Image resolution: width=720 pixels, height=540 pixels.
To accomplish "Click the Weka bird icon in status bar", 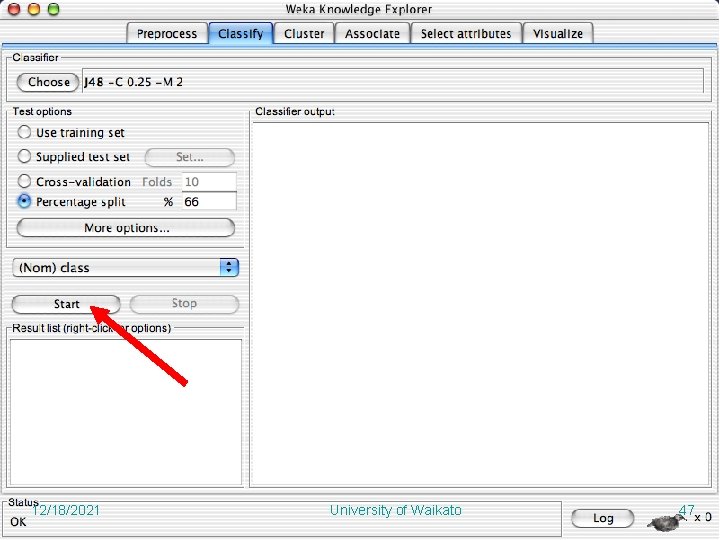I will pyautogui.click(x=666, y=522).
